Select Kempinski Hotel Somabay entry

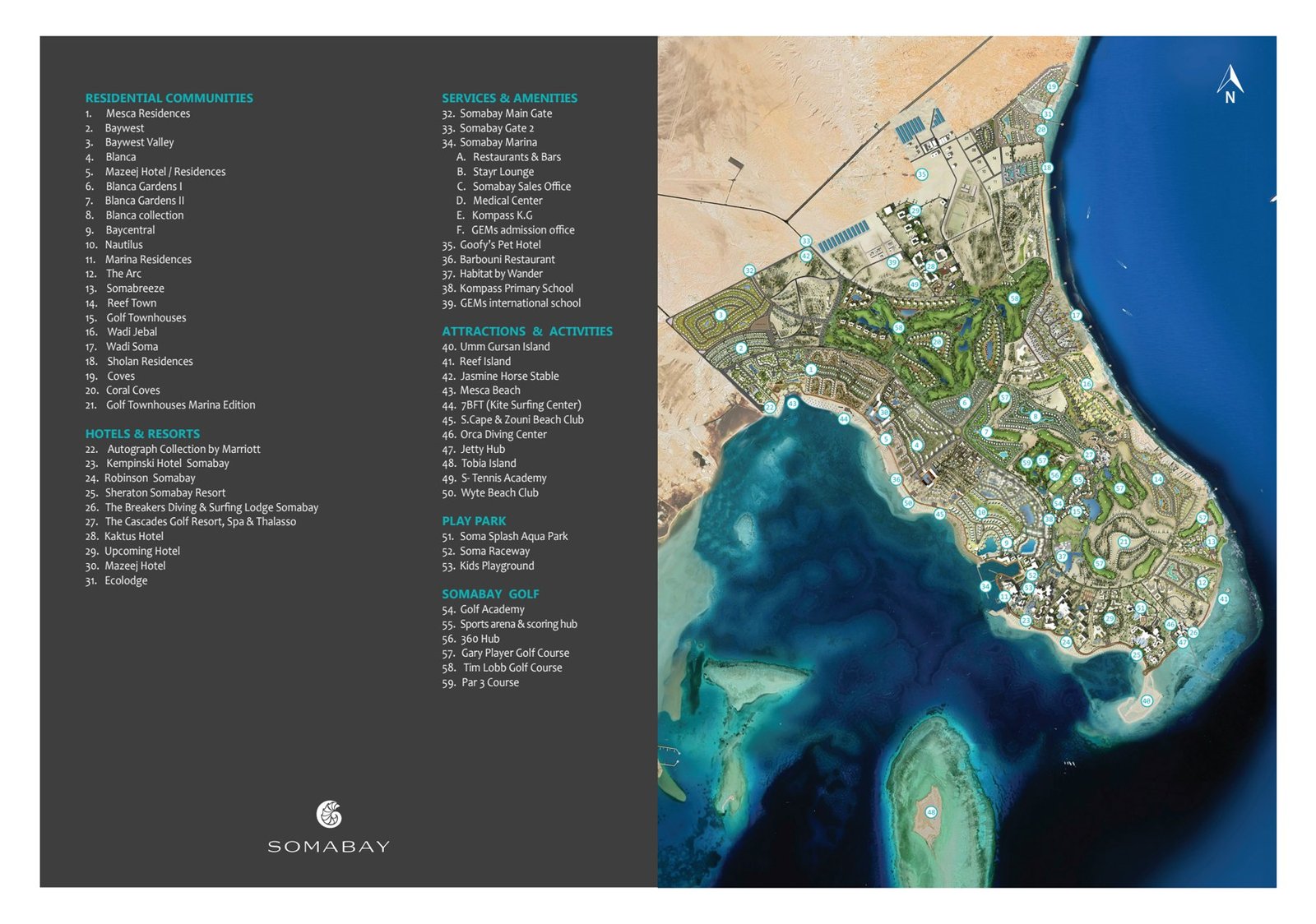tap(157, 464)
